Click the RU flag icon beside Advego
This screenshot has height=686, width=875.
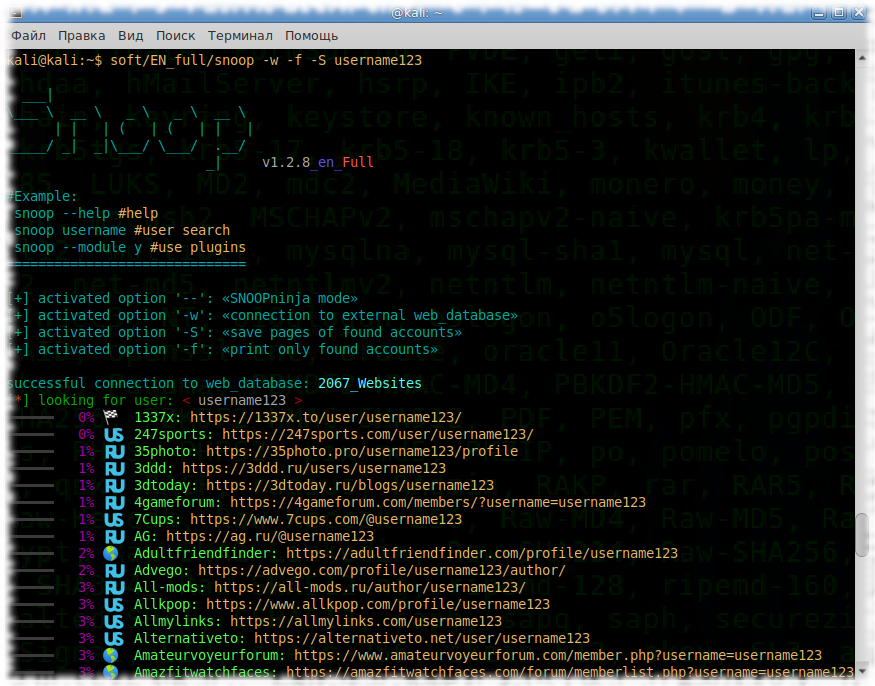click(113, 570)
